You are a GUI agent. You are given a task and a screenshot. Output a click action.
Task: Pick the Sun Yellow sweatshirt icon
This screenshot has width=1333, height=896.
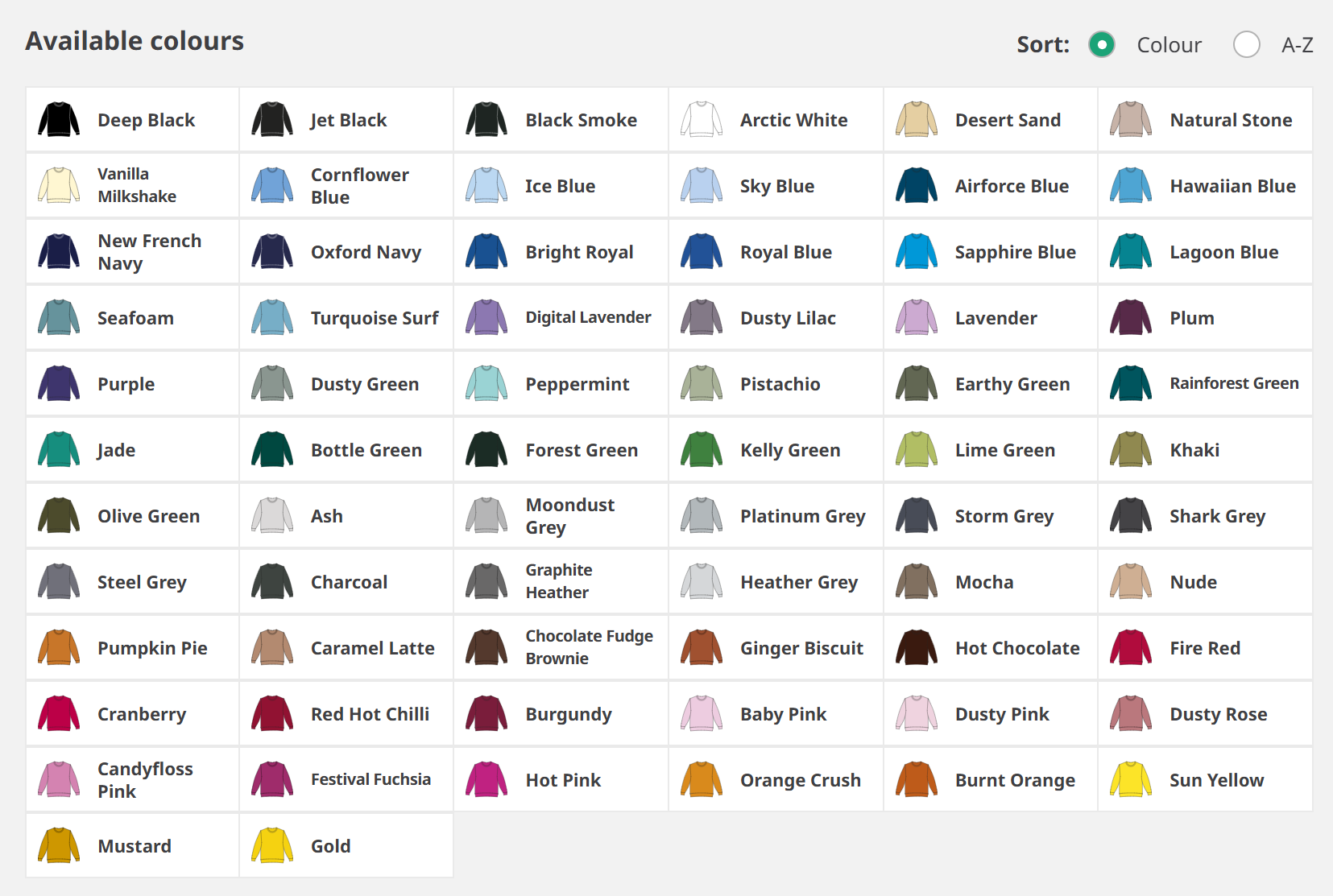coord(1130,780)
